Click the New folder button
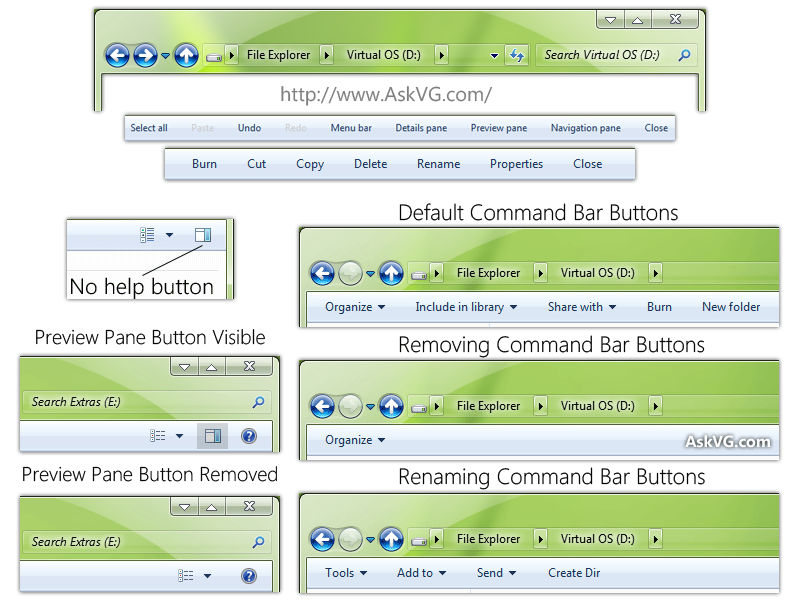Viewport: 800px width, 600px height. [733, 307]
